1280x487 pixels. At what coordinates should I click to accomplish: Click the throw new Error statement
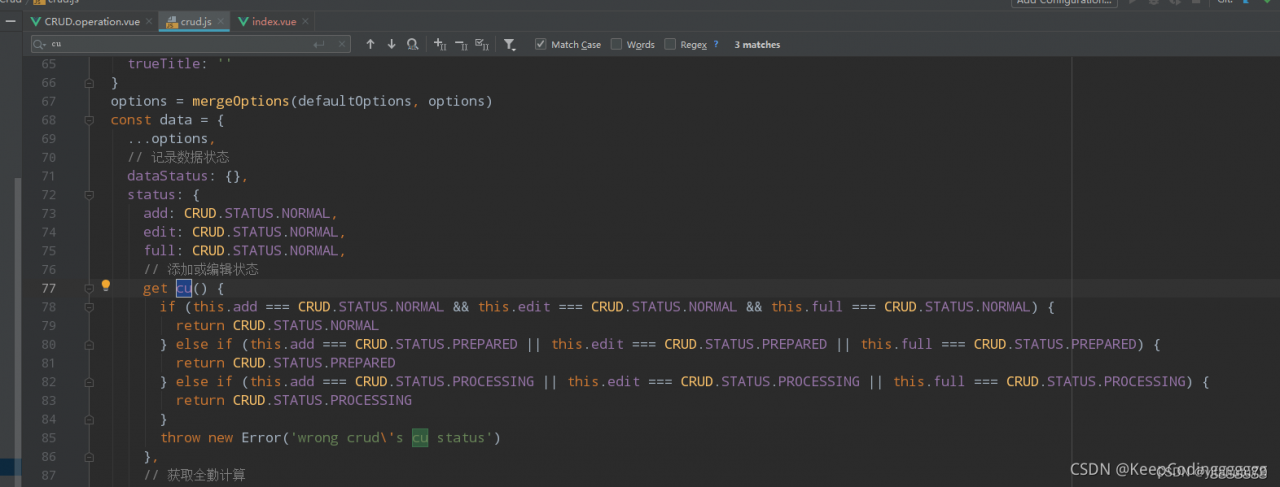[330, 437]
